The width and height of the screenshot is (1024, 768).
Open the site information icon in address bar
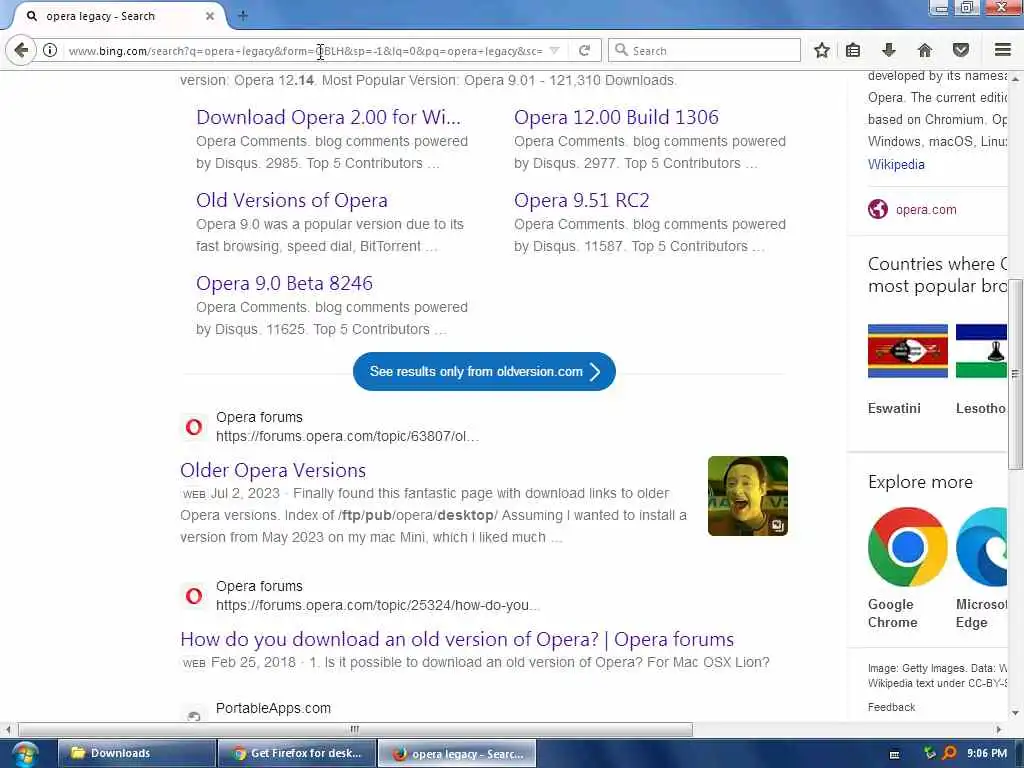click(50, 50)
